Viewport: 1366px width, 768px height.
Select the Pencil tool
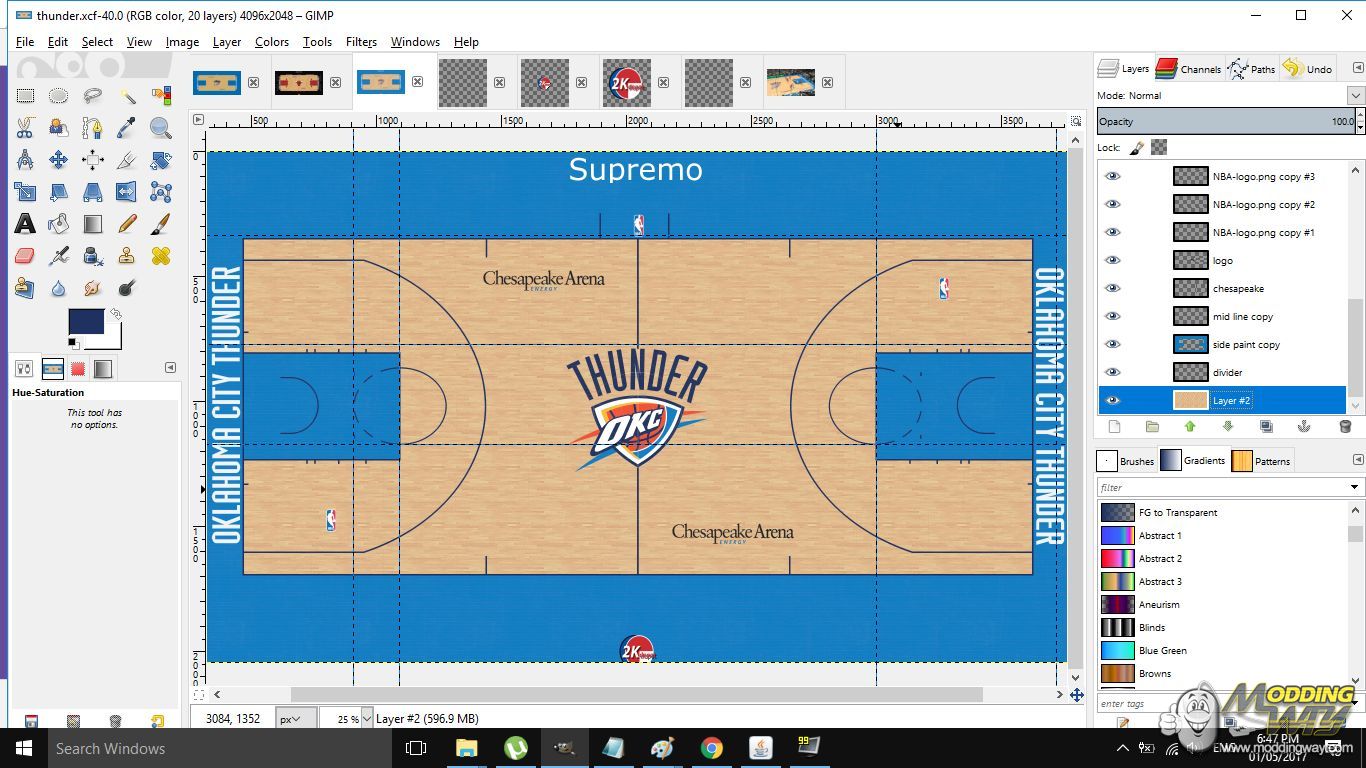[x=127, y=224]
